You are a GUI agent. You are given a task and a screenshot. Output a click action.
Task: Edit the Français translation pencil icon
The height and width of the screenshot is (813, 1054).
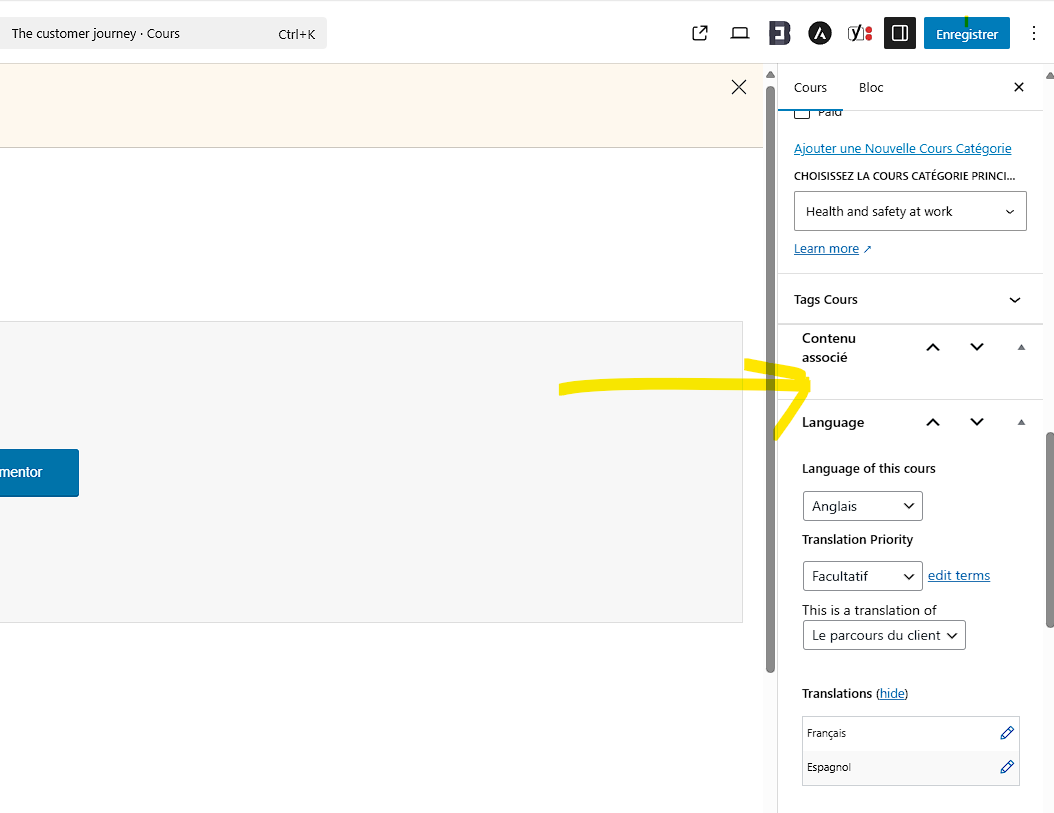click(1007, 733)
